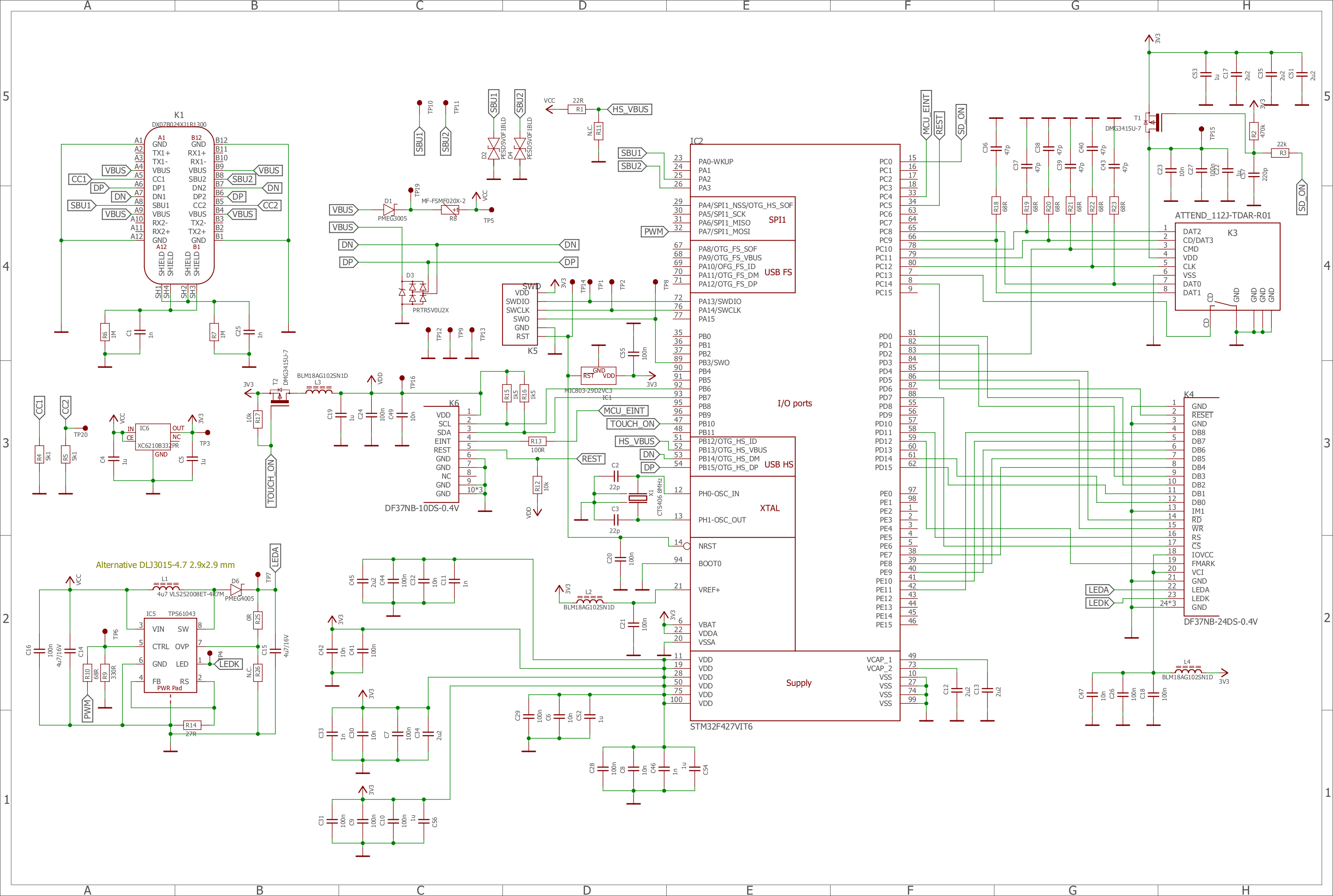
Task: Click the USB FS section label
Action: (x=778, y=272)
